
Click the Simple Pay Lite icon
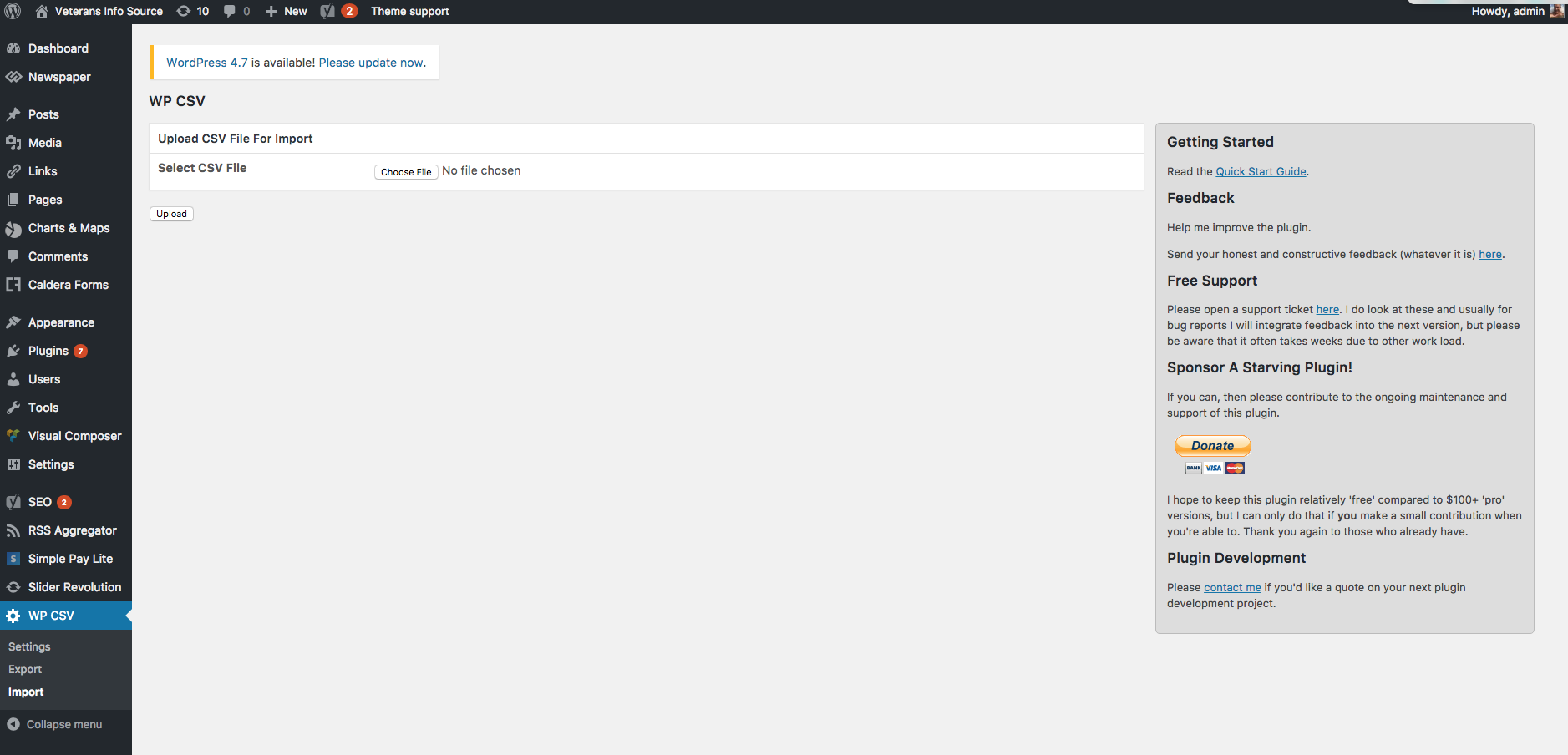point(13,559)
